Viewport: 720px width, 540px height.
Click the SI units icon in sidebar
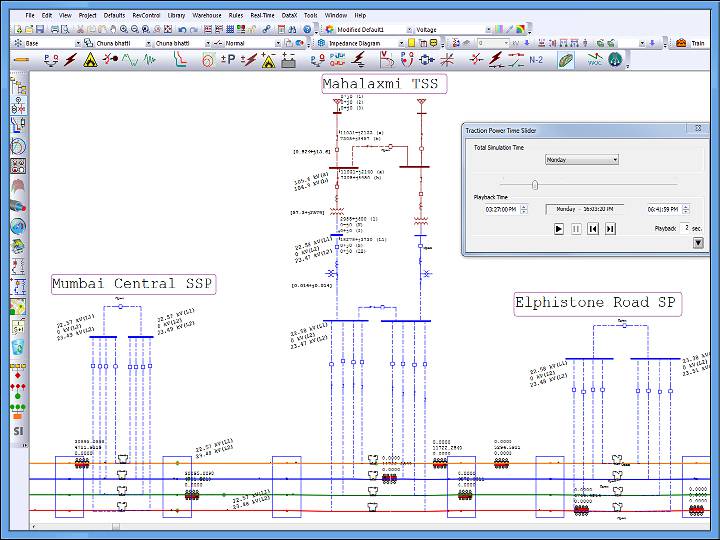click(18, 431)
